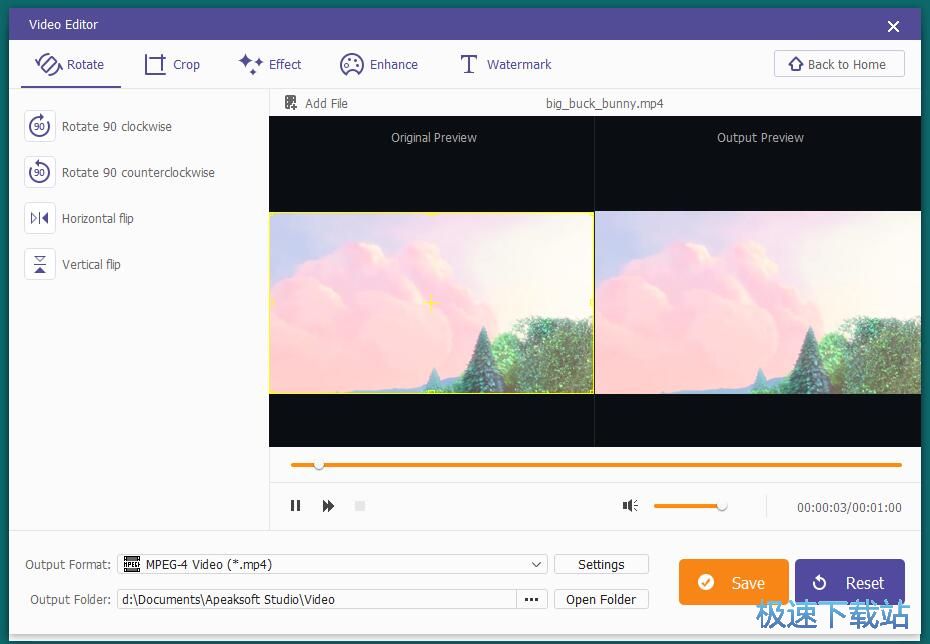Click the Add File text
The width and height of the screenshot is (930, 644).
(x=326, y=103)
